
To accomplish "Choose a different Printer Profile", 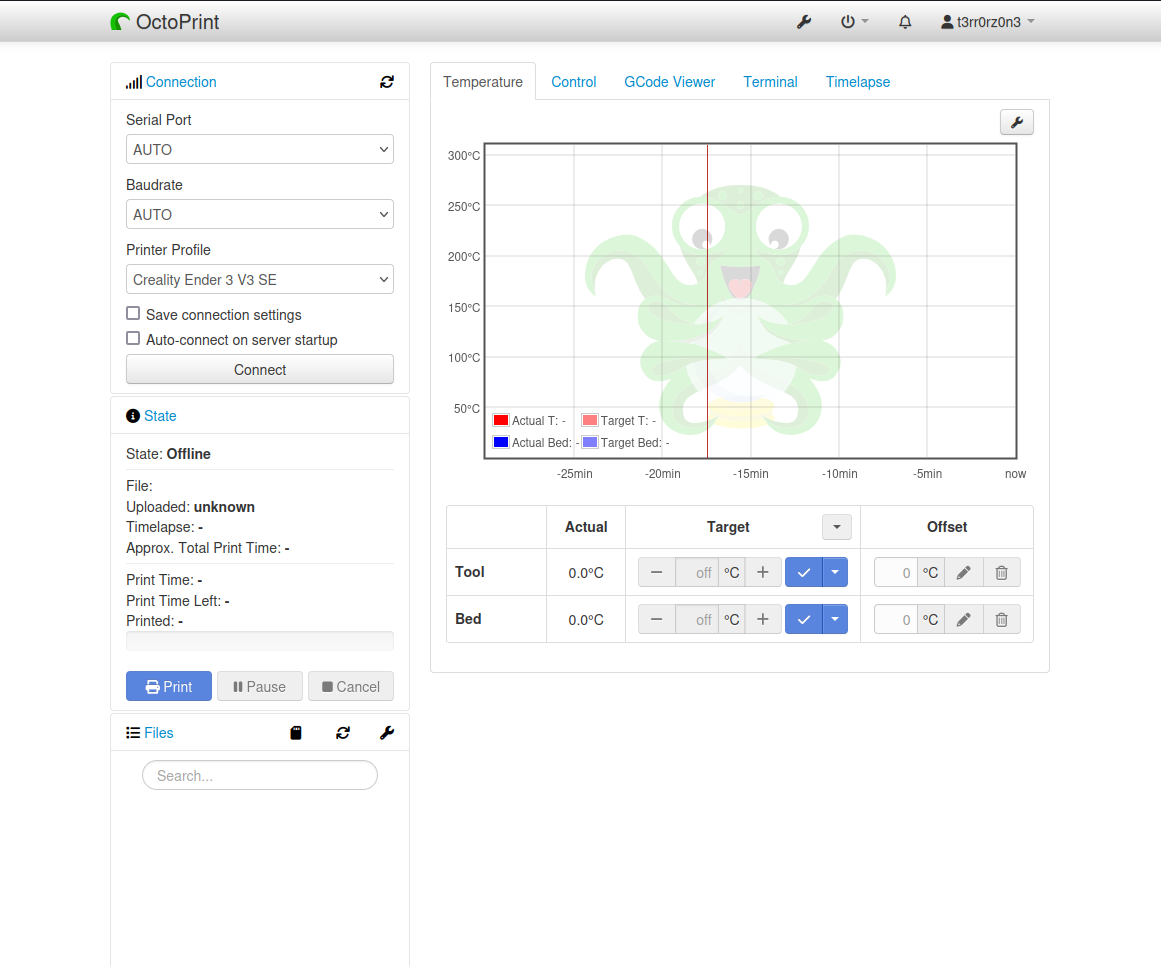I will pos(260,279).
